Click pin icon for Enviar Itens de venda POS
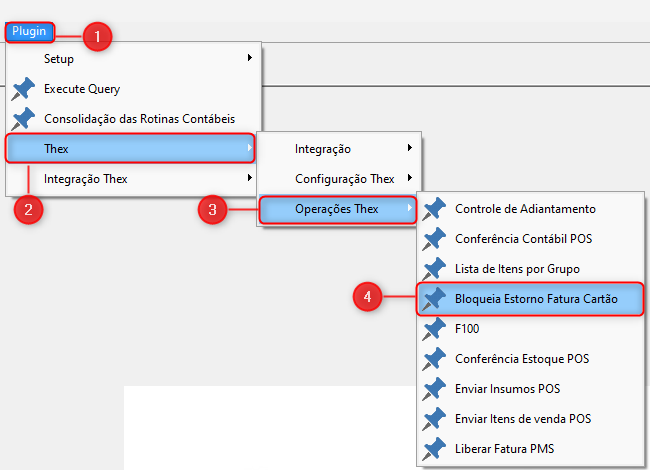Viewport: 650px width, 470px height. coord(435,419)
